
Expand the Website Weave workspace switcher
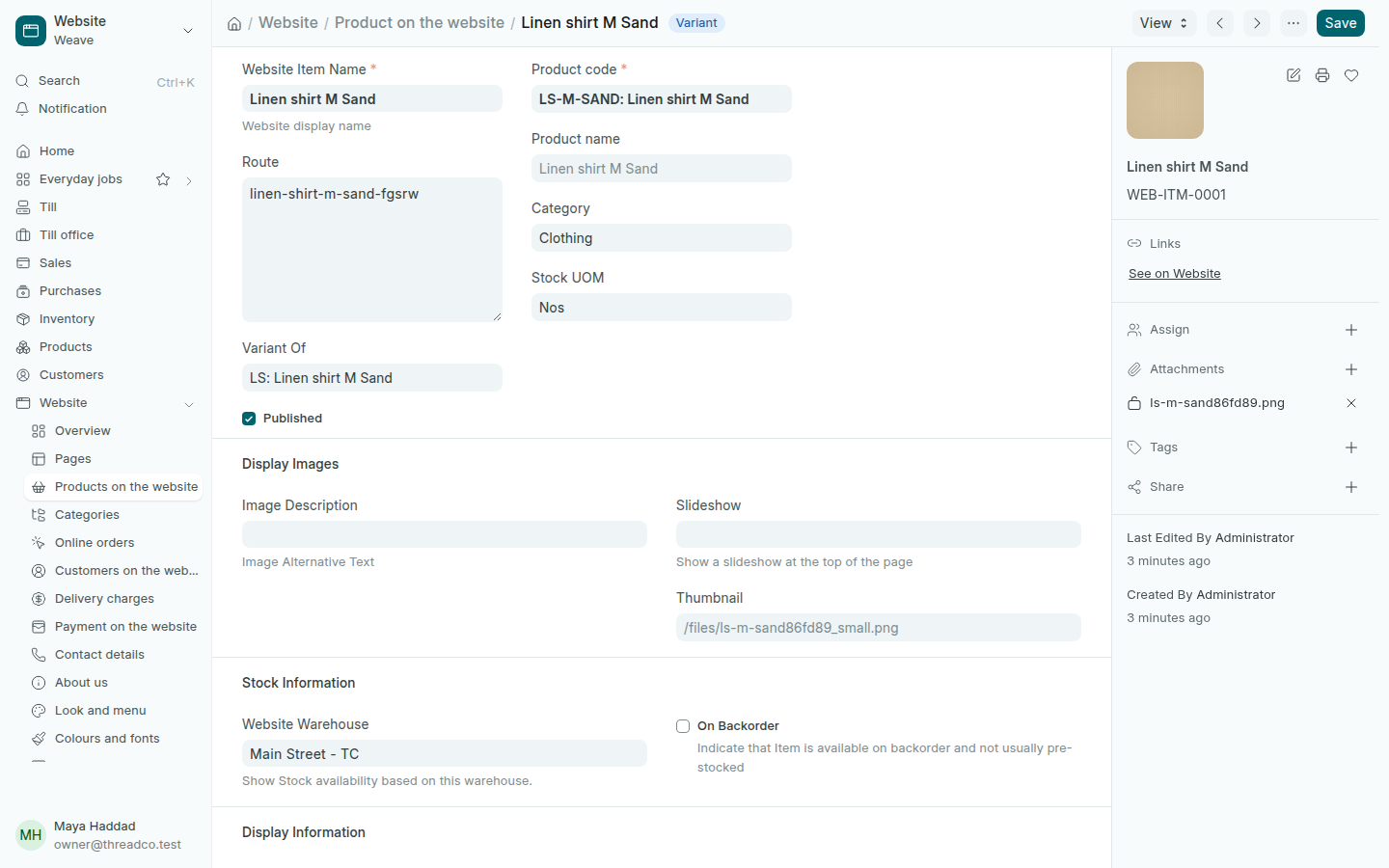point(188,31)
